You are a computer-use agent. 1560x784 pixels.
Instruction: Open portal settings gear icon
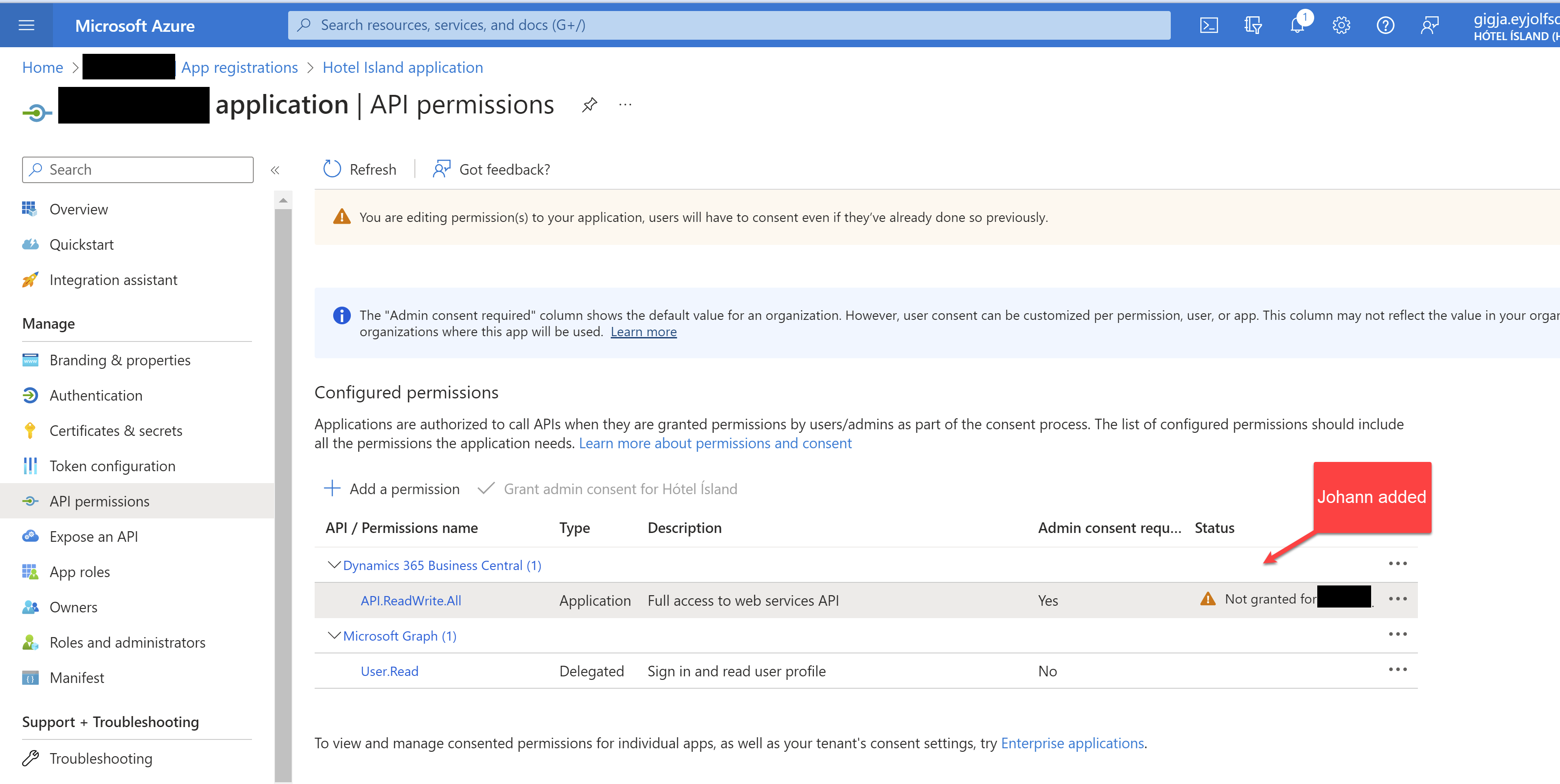(1341, 26)
